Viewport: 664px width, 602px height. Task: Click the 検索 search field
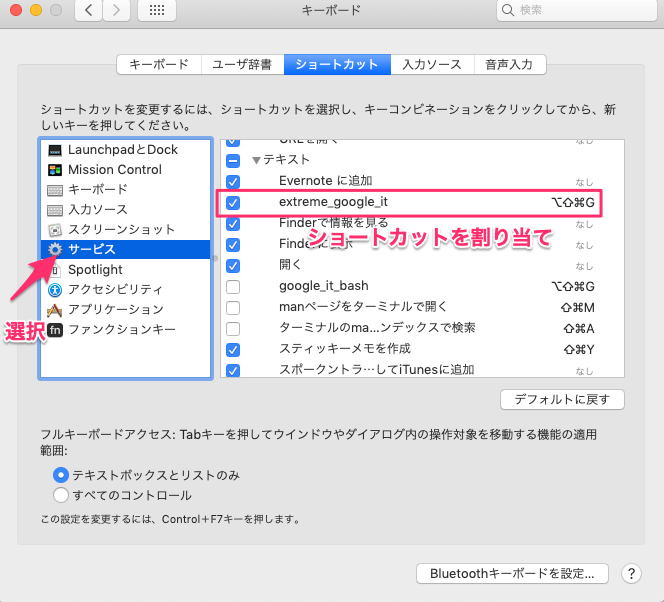576,10
